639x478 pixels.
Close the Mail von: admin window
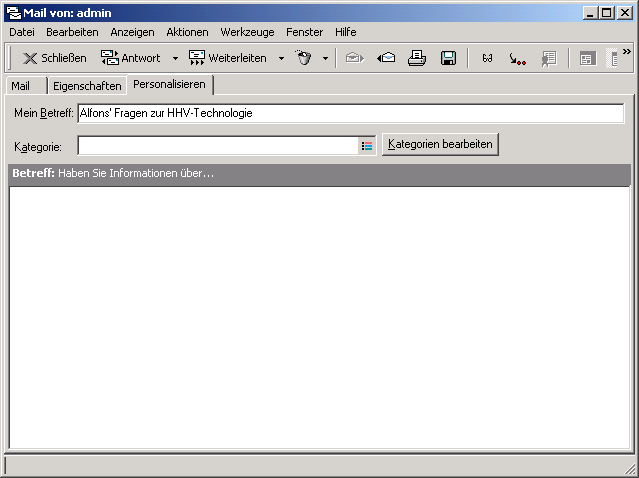click(x=624, y=13)
